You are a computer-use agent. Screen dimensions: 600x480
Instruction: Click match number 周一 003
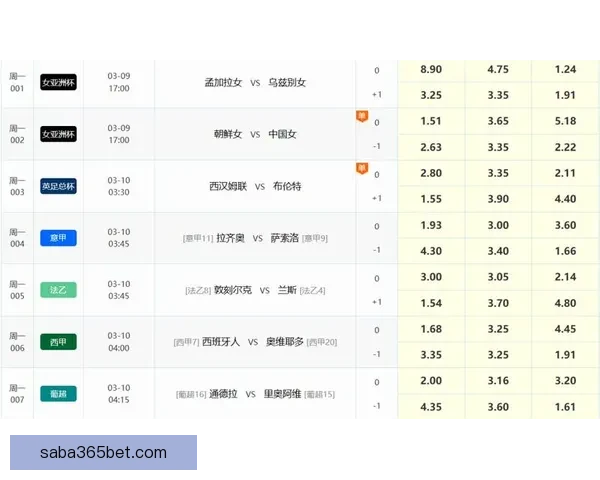tap(17, 186)
